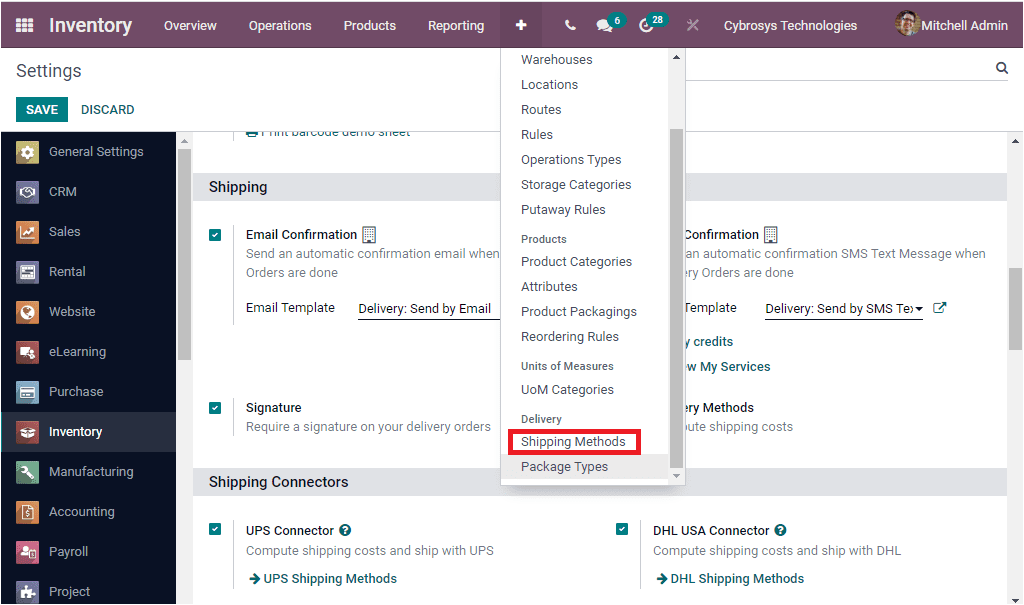Open the plus creation dropdown in top bar
1024x605 pixels.
tap(521, 24)
